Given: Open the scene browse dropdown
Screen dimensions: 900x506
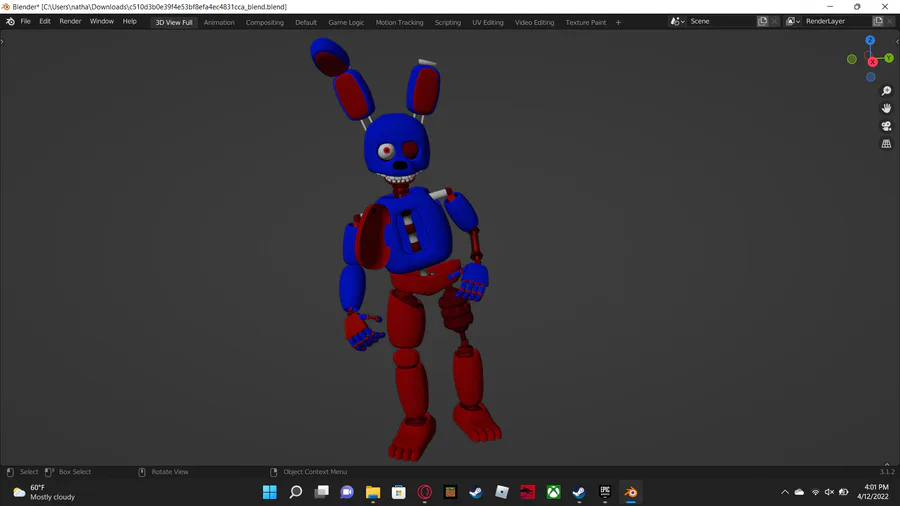Looking at the screenshot, I should coord(677,21).
